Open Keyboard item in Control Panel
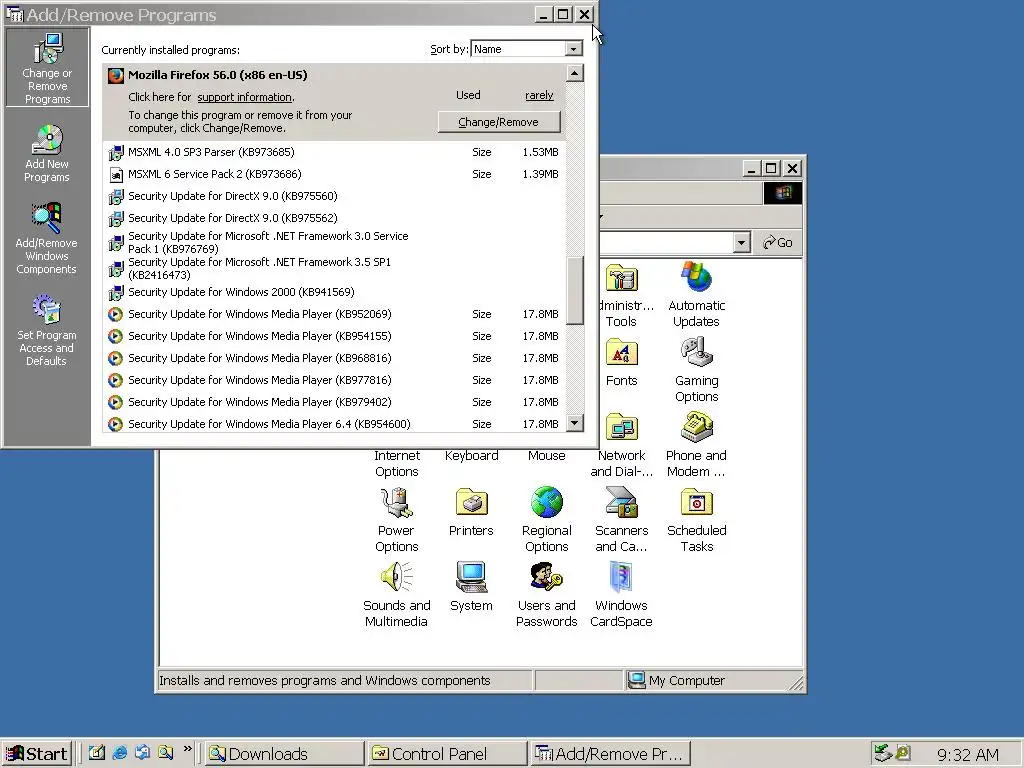The image size is (1024, 768). [x=472, y=456]
